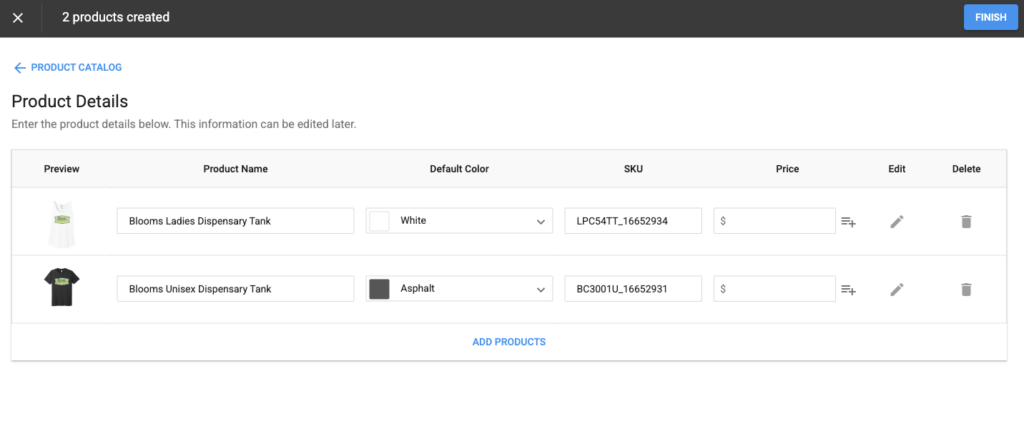Screen dimensions: 1024x439
Task: Open the black t-shirt preview thumbnail
Action: point(61,287)
